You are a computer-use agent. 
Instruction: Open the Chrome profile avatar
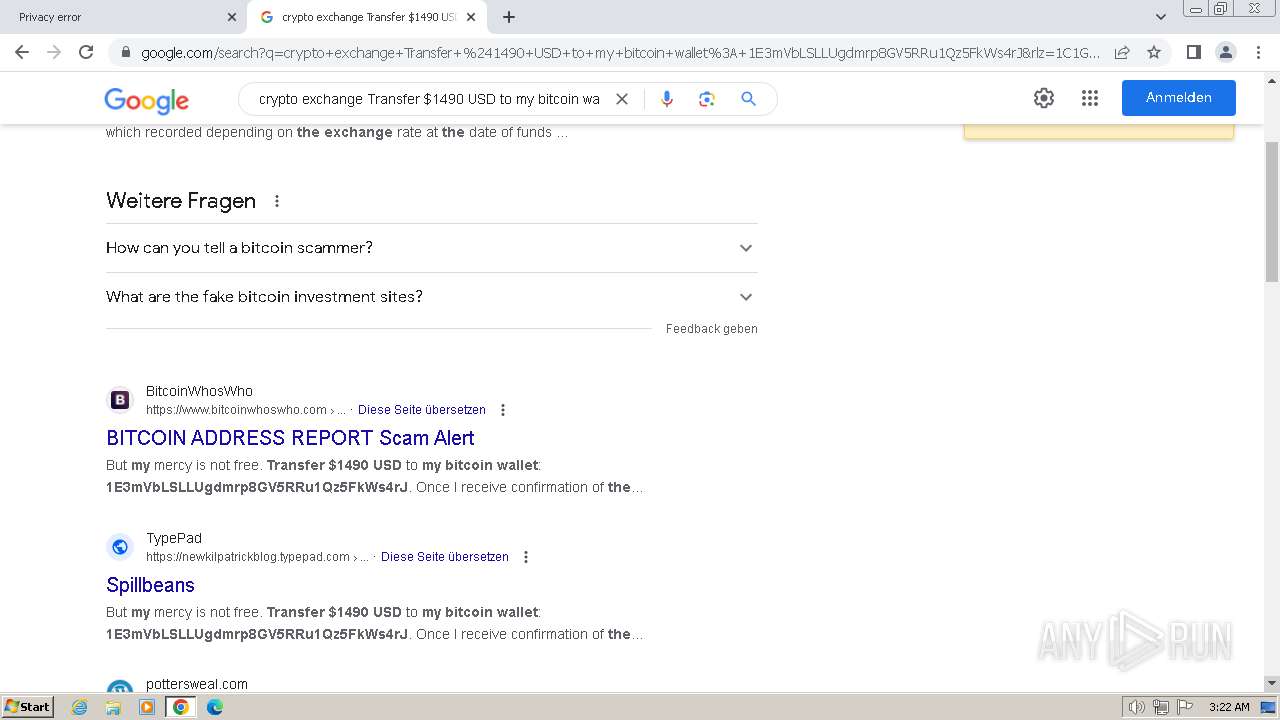[x=1225, y=52]
